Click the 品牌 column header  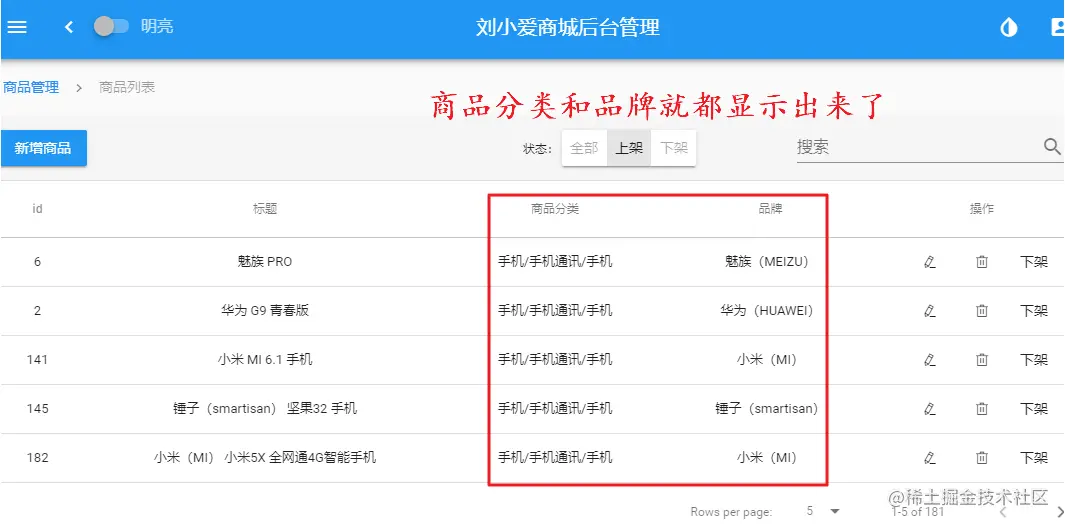click(x=770, y=209)
